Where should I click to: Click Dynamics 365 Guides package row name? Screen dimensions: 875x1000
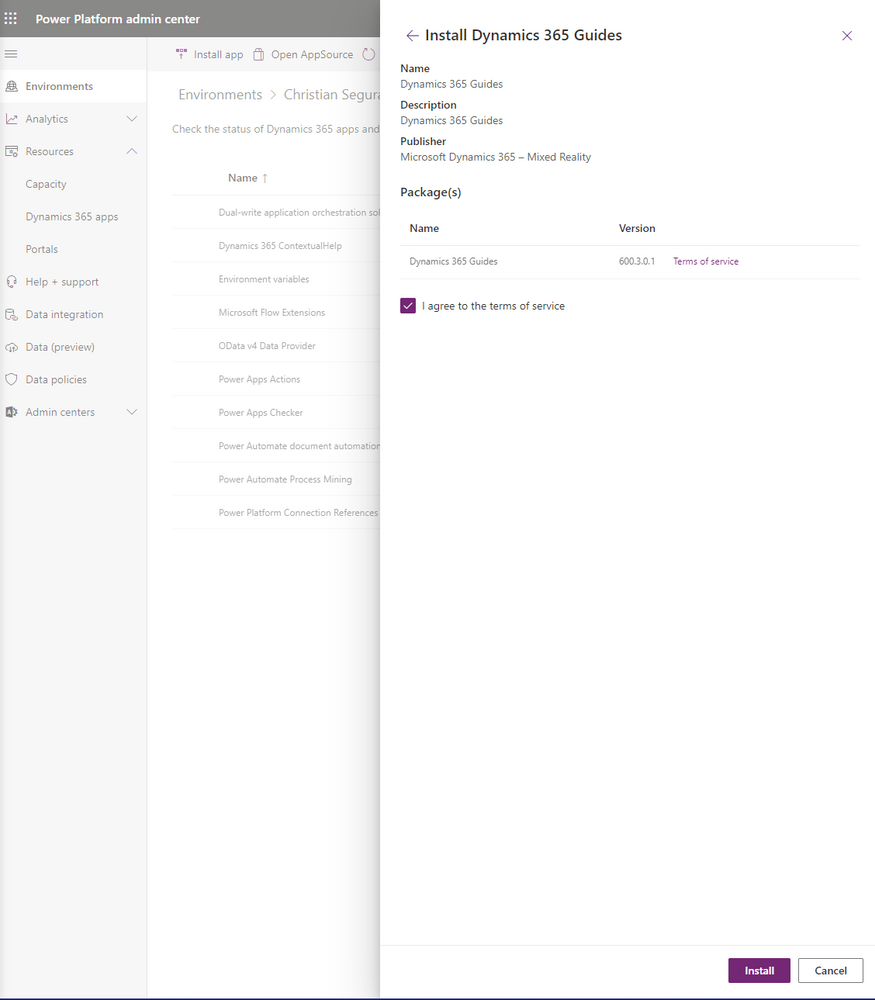(453, 261)
